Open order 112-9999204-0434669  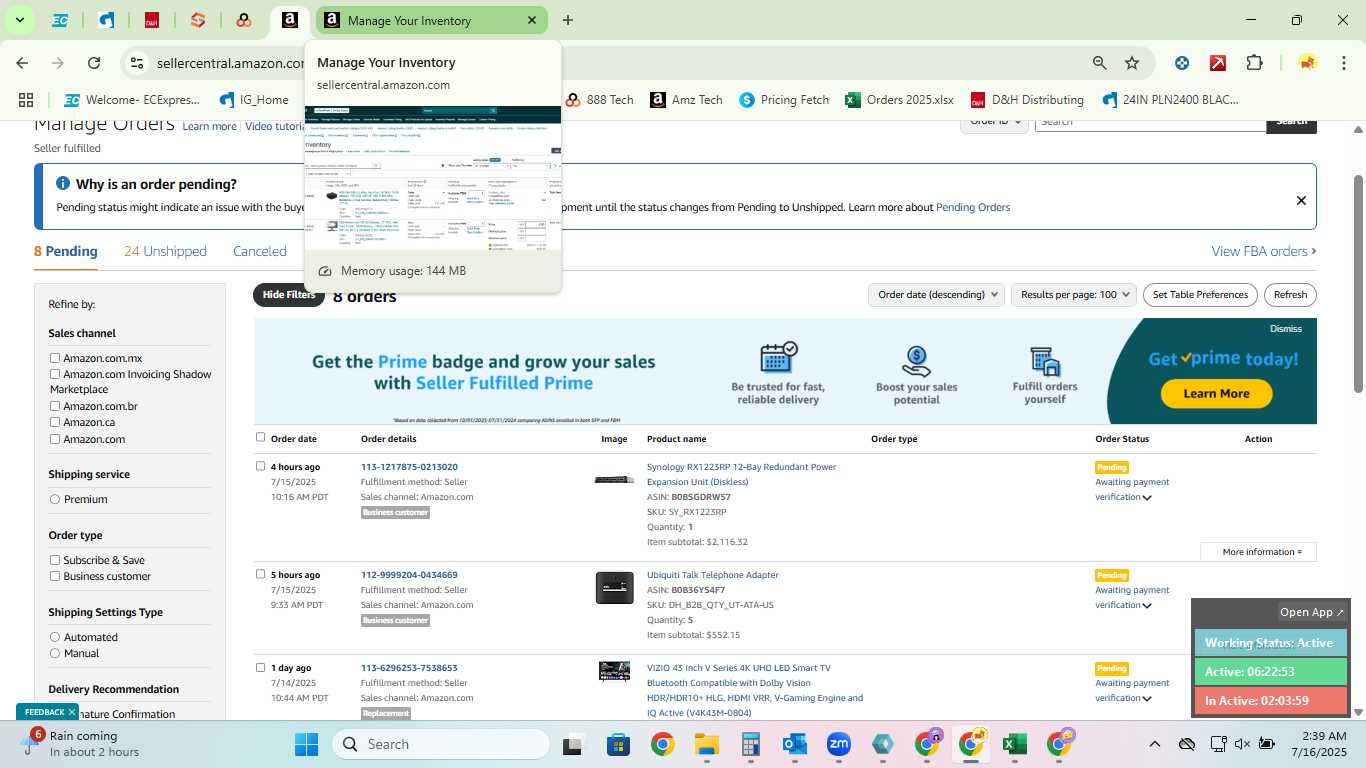tap(409, 575)
